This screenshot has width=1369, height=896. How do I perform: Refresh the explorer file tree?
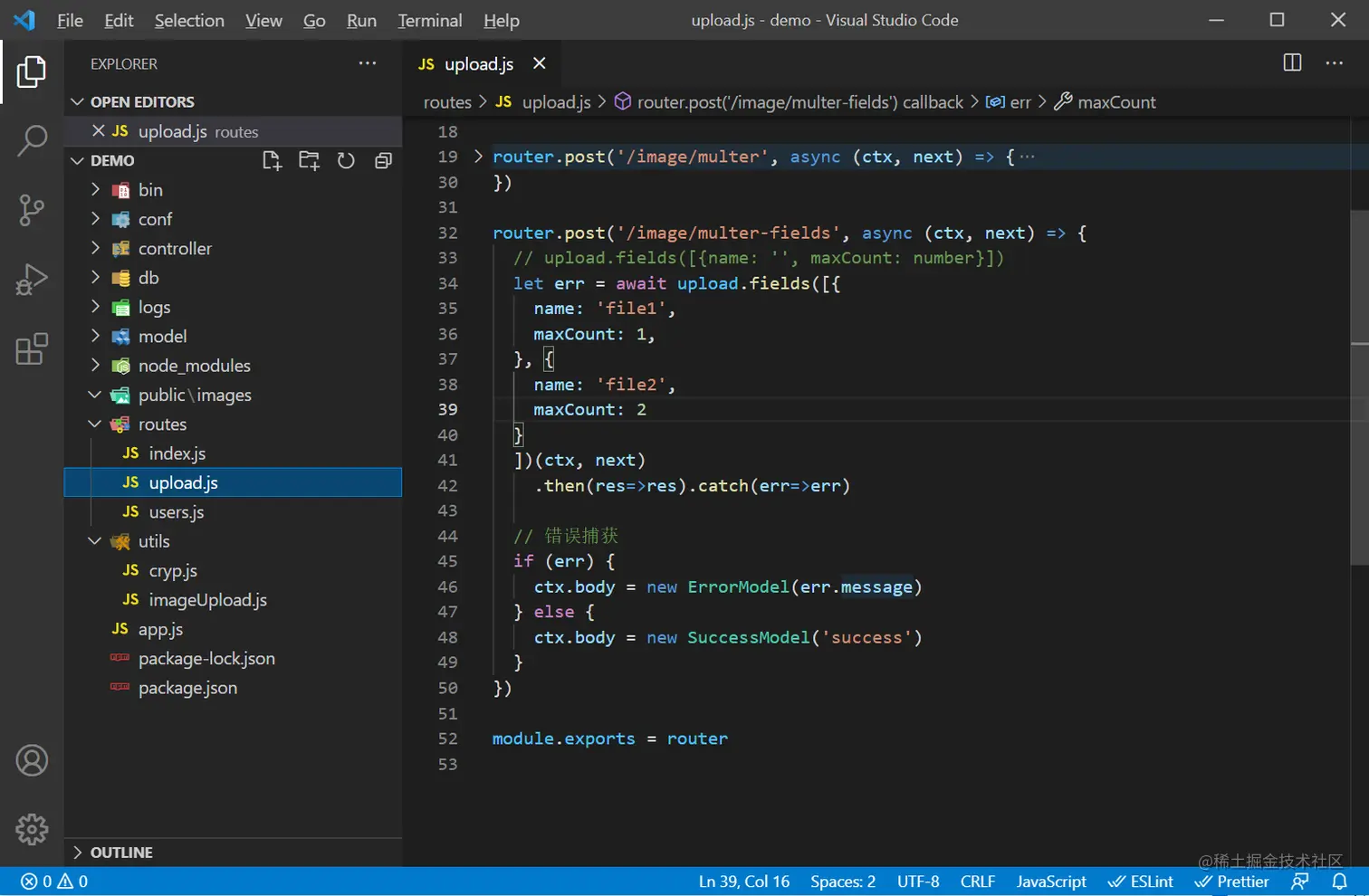coord(346,161)
